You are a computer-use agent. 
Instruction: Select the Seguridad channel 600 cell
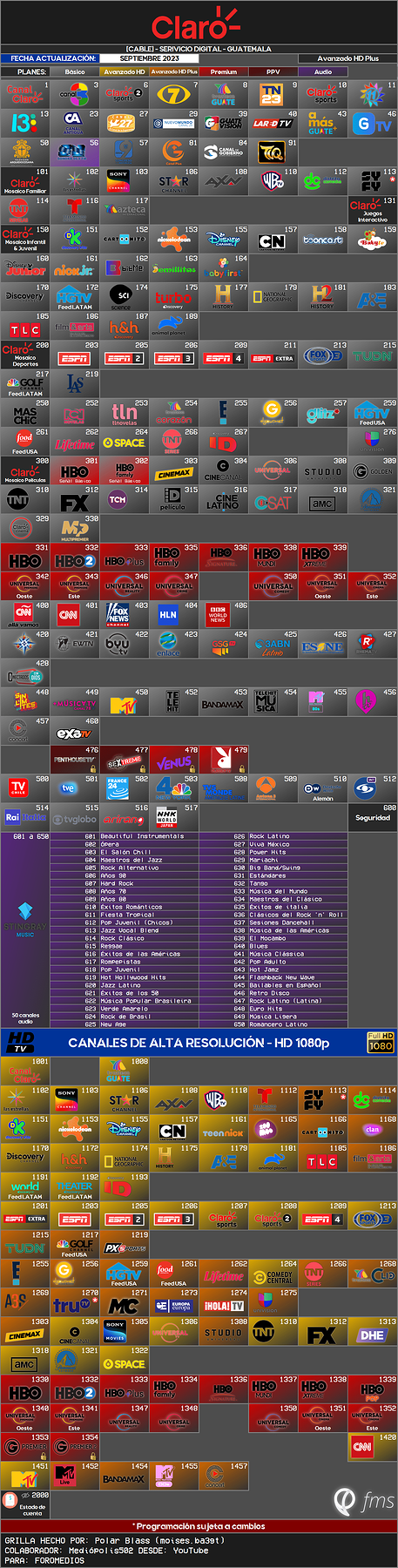373,817
